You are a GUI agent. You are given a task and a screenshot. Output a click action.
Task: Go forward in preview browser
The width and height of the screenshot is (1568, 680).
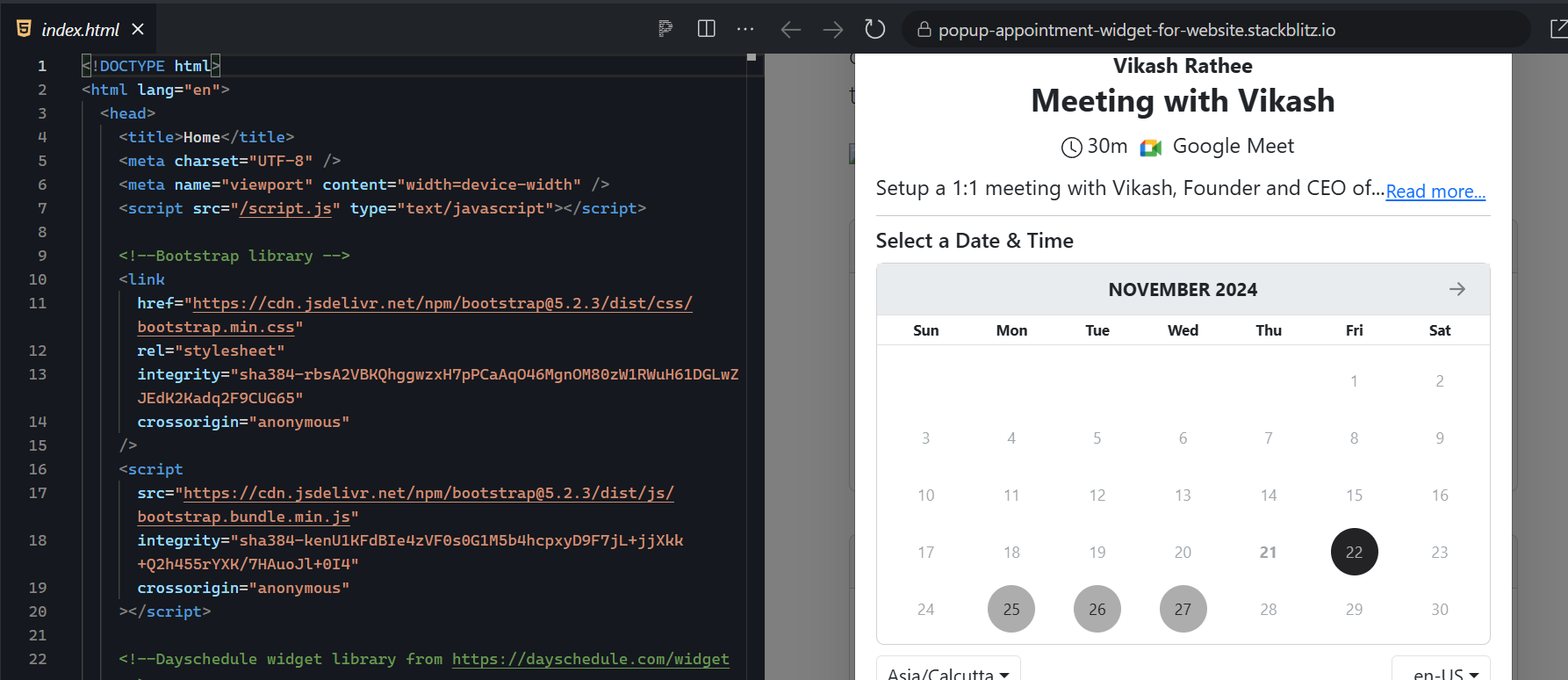[x=832, y=30]
